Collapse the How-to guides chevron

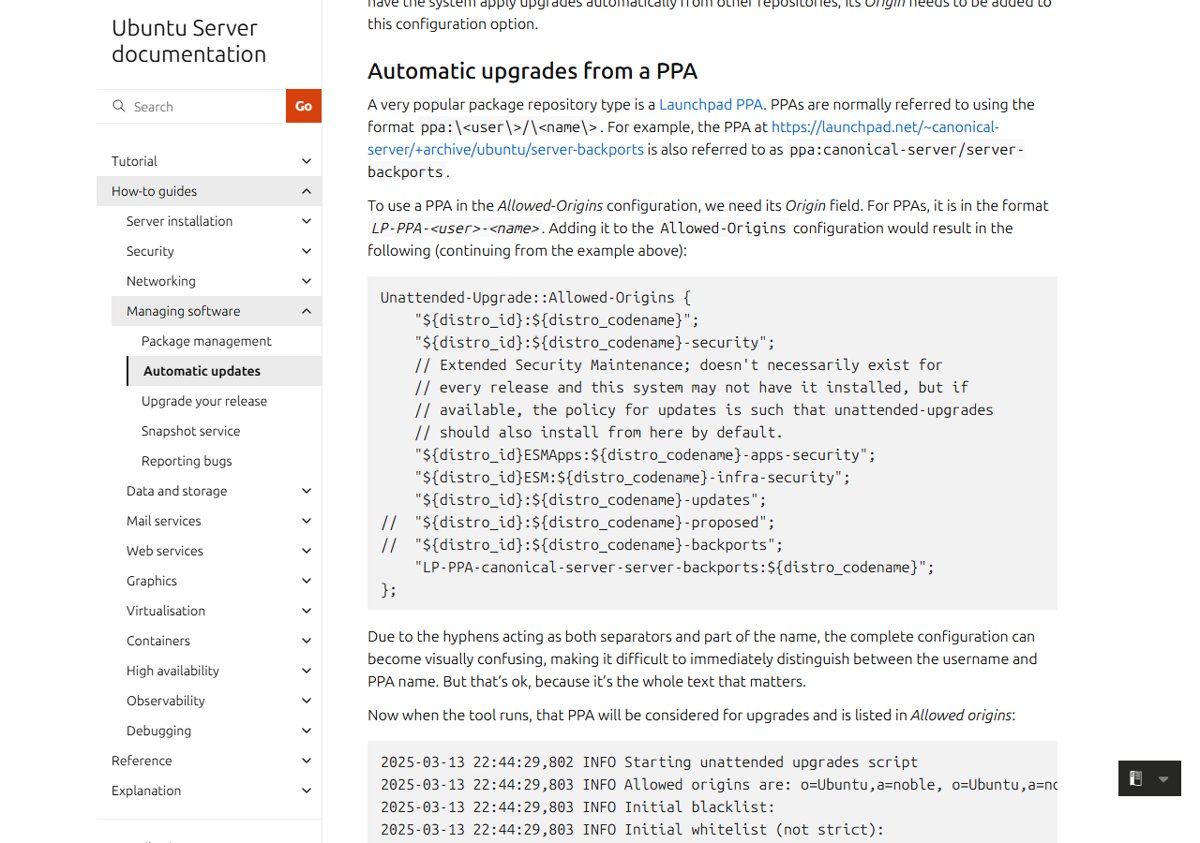point(306,191)
